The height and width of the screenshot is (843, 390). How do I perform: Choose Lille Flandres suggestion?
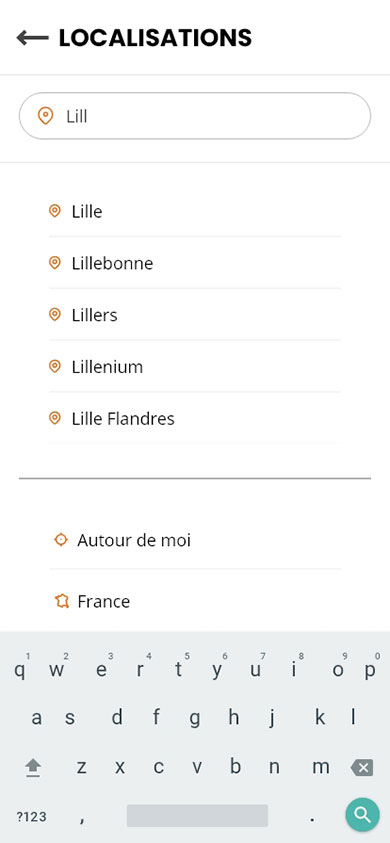pos(195,418)
